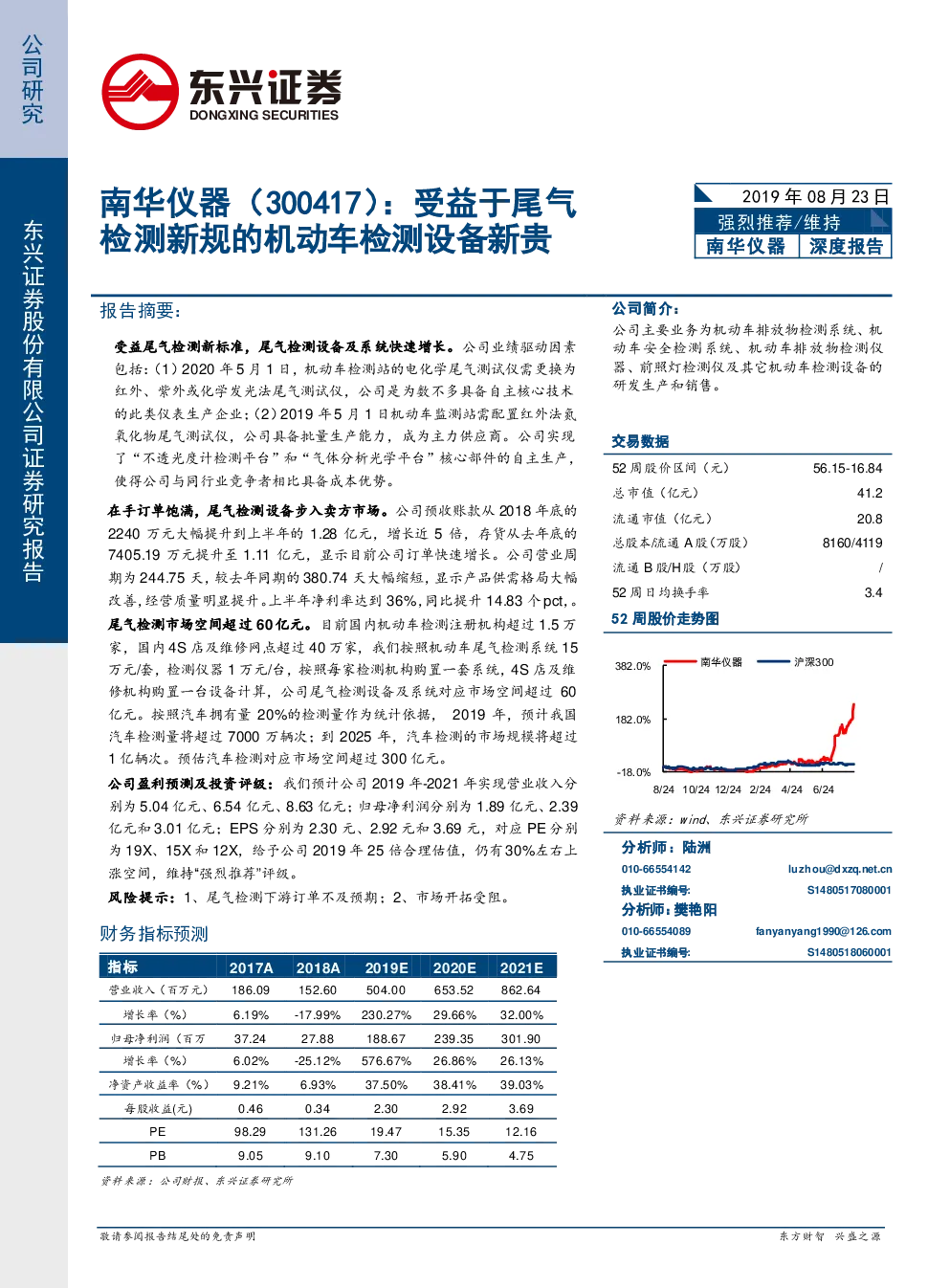Click the 382.0% axis label
This screenshot has width=950, height=1288.
point(632,666)
